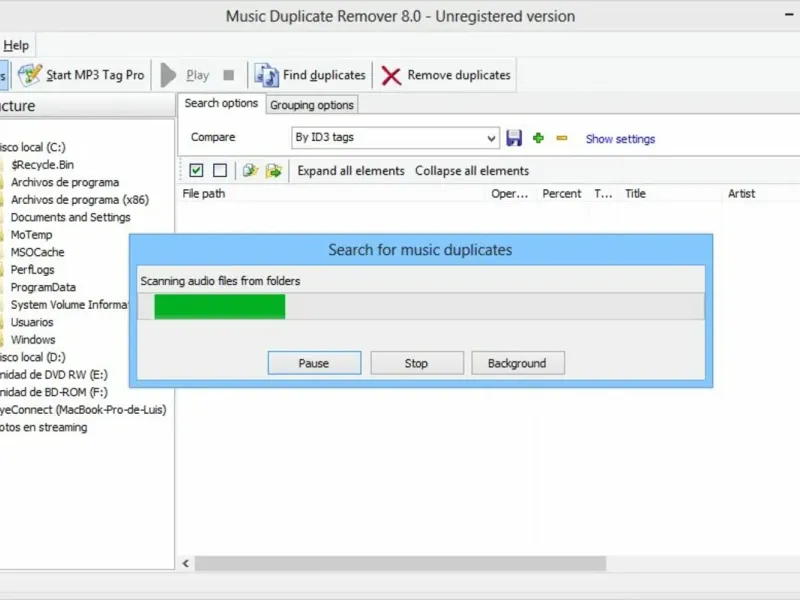
Task: Select Documents and Settings folder
Action: [70, 217]
